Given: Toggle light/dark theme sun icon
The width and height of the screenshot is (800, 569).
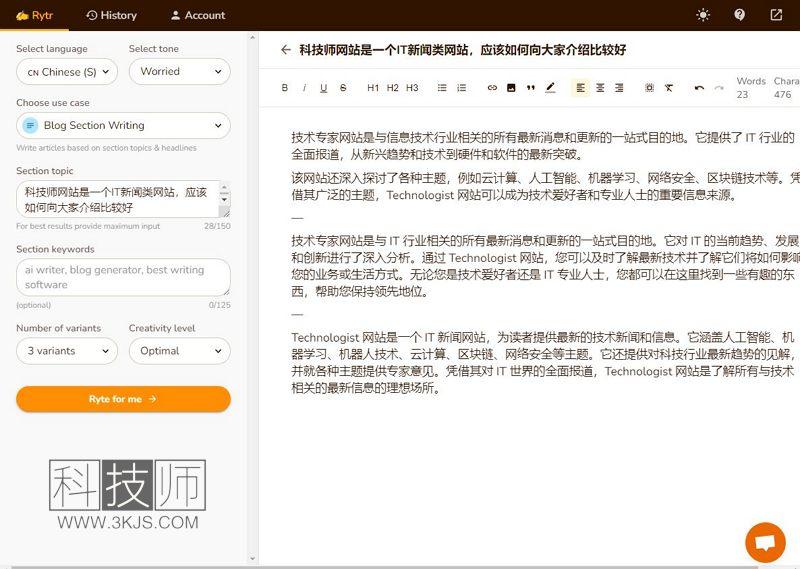Looking at the screenshot, I should [703, 15].
